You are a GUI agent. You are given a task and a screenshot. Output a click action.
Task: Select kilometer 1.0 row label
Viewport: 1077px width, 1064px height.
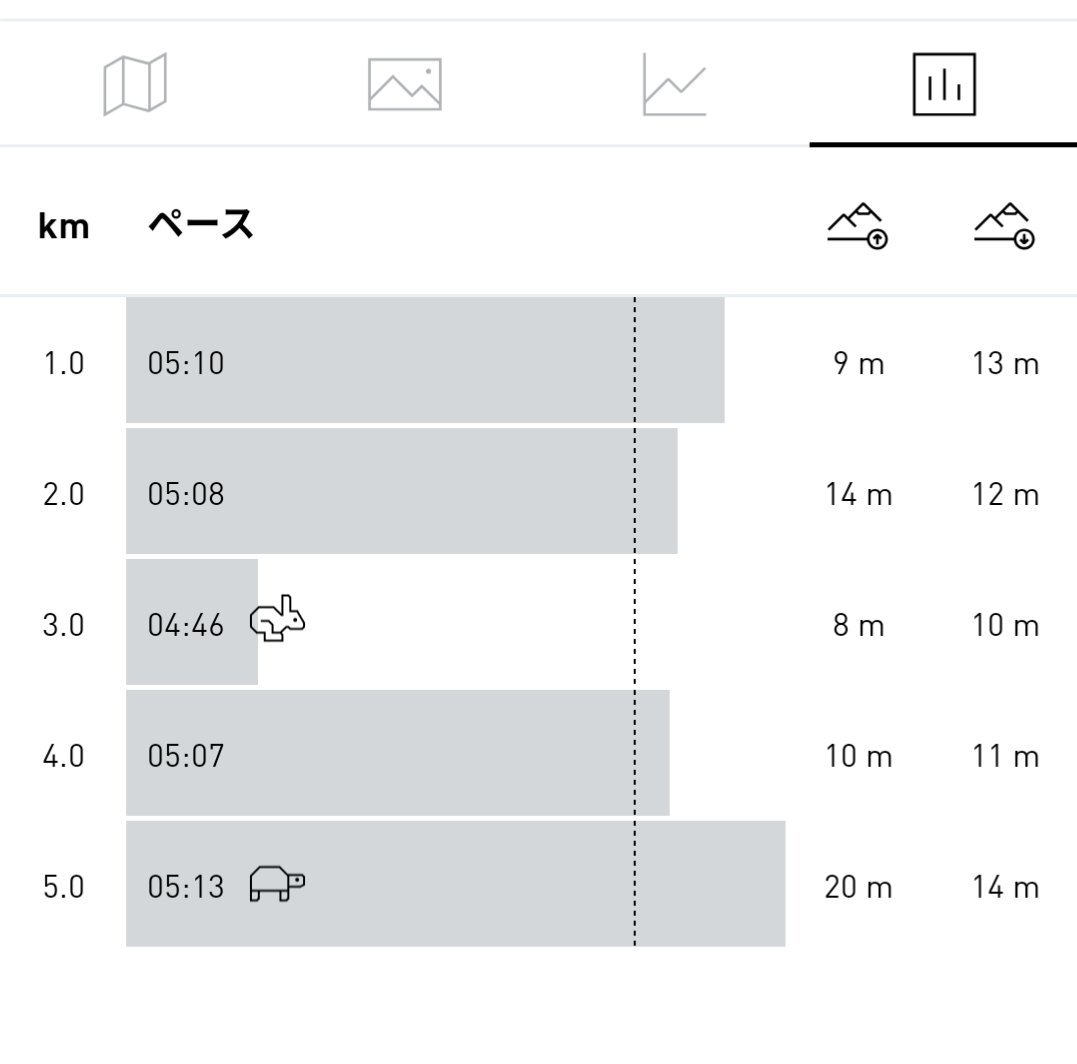click(x=63, y=363)
